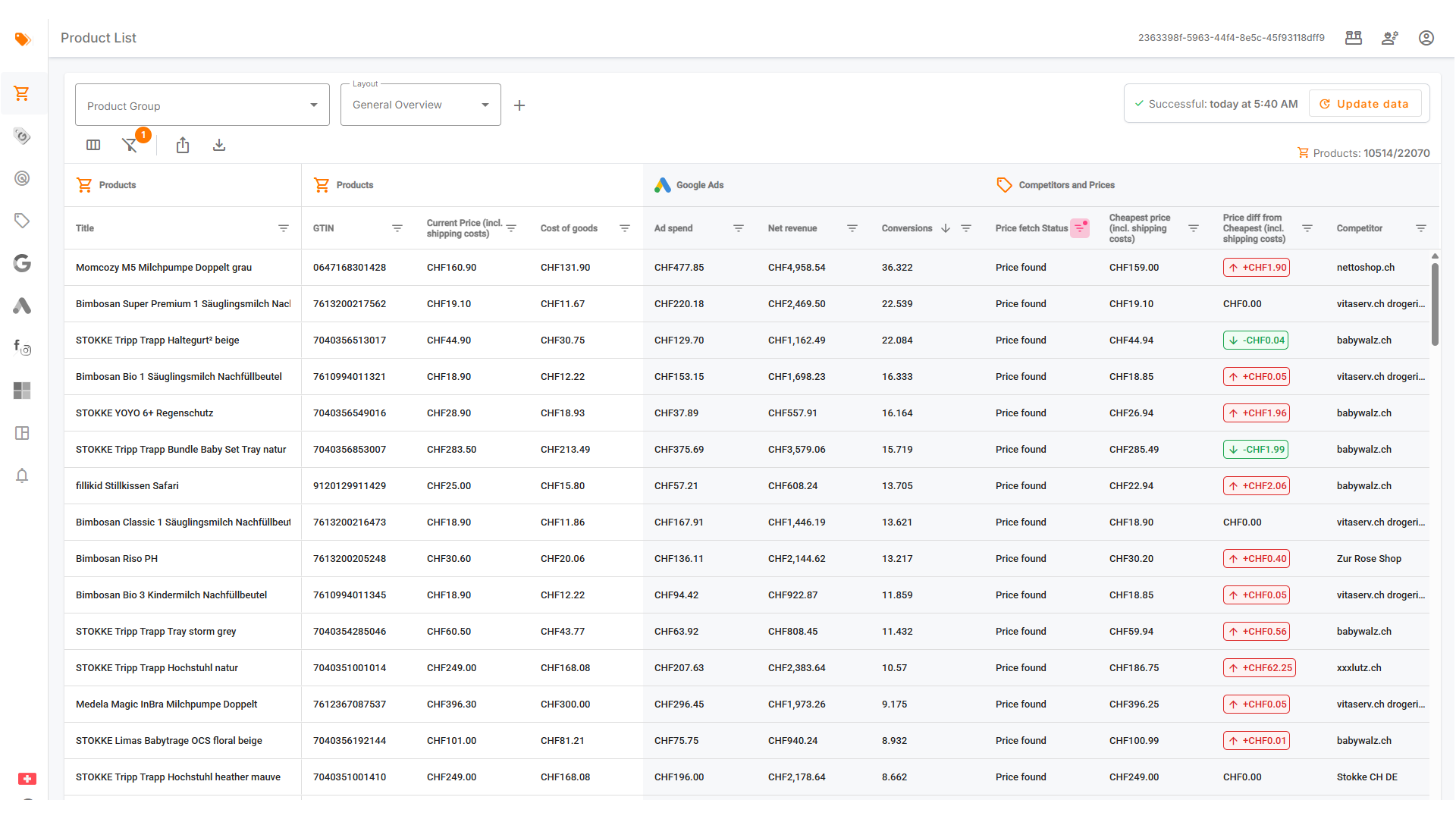Open the organization icon in header
This screenshot has height=819, width=1456.
(1354, 38)
